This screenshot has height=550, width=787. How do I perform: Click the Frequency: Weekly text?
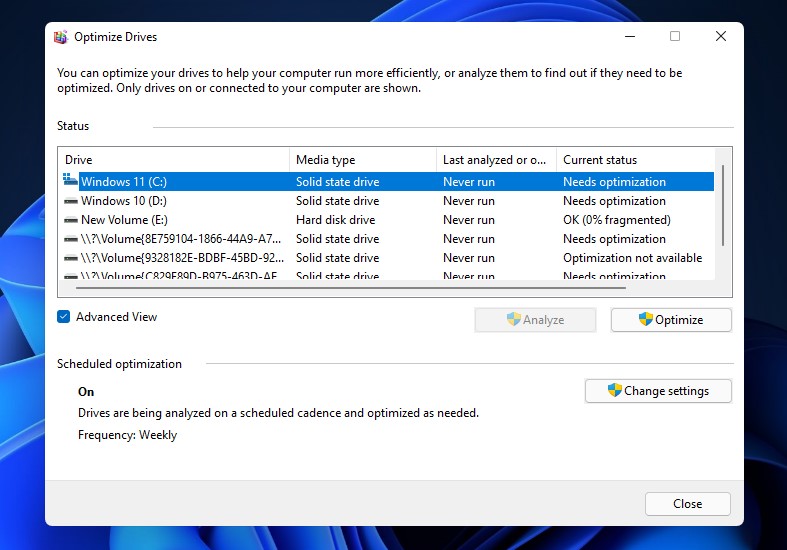click(127, 435)
